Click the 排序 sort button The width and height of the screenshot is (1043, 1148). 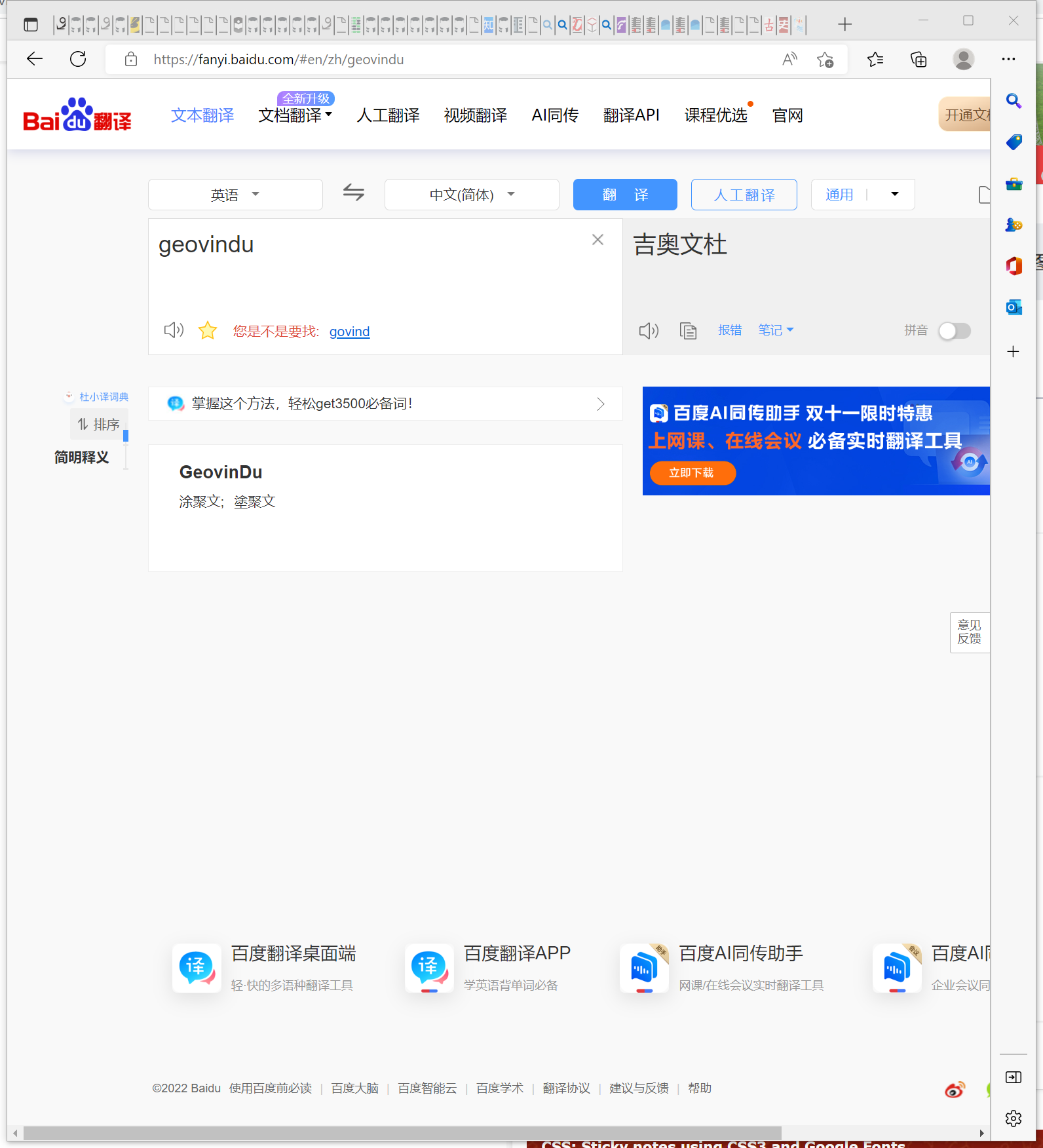coord(99,425)
